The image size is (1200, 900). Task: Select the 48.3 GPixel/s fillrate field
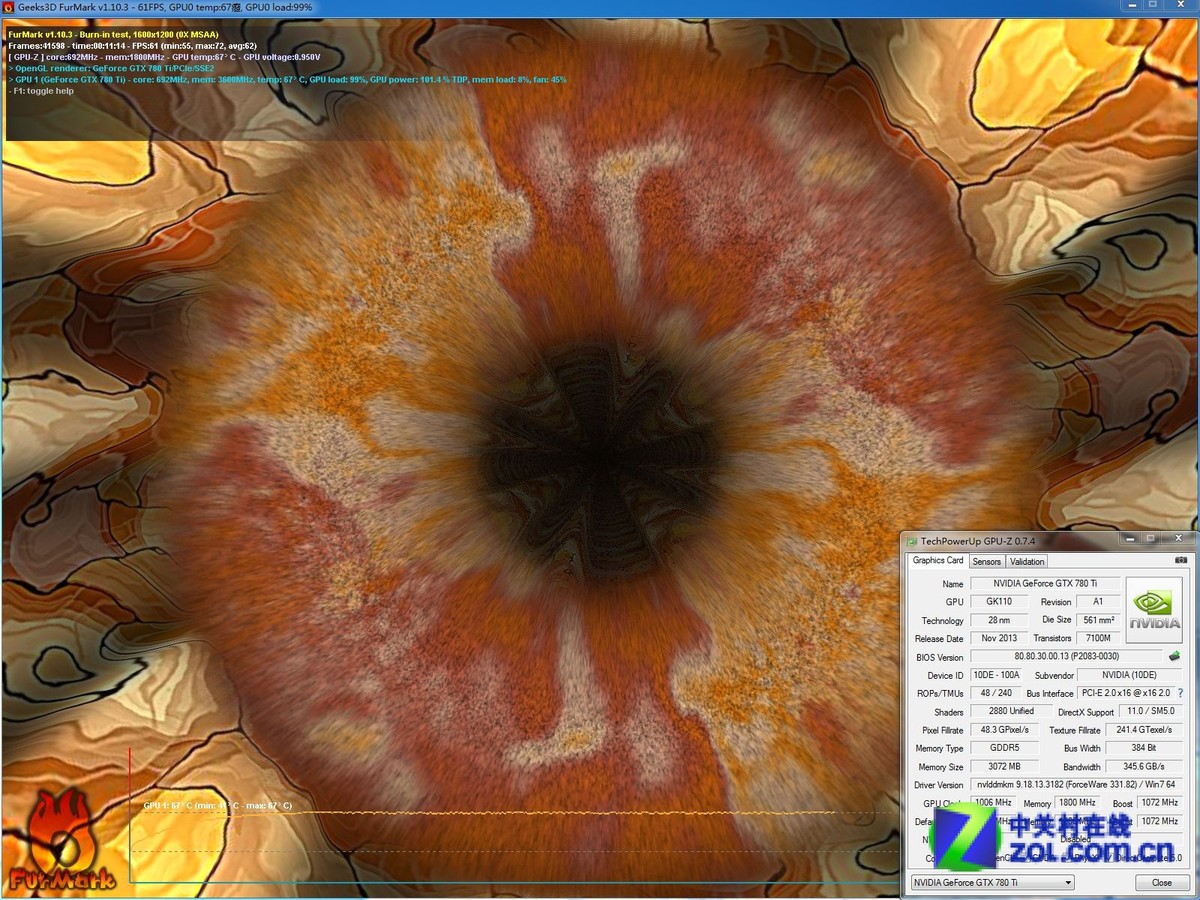pos(1004,730)
